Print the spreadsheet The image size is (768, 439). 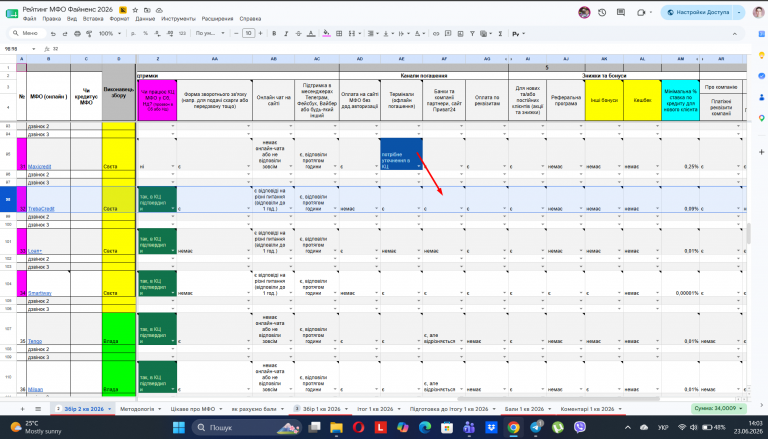coord(77,33)
